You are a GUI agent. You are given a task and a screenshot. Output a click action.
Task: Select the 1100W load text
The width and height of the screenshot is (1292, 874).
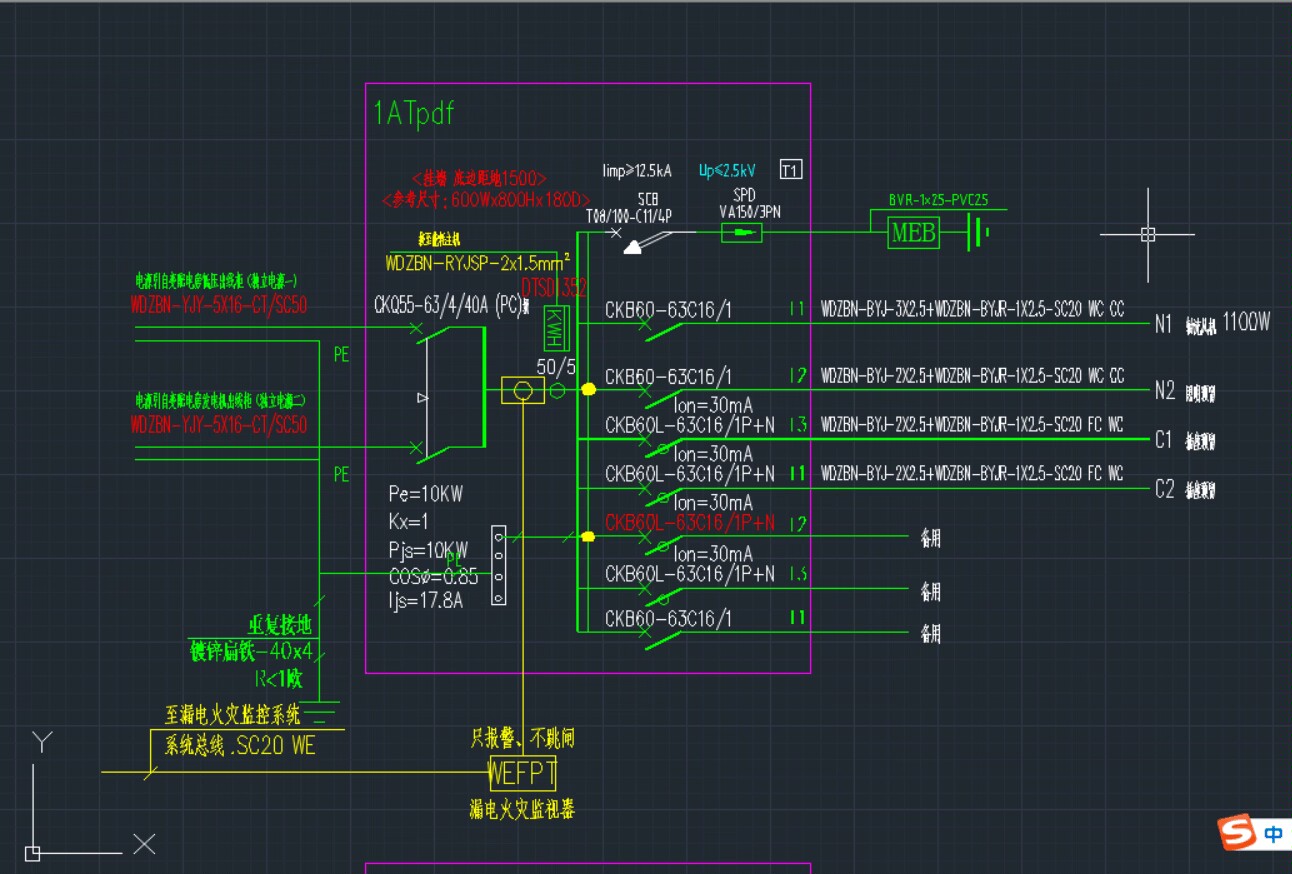[x=1246, y=322]
